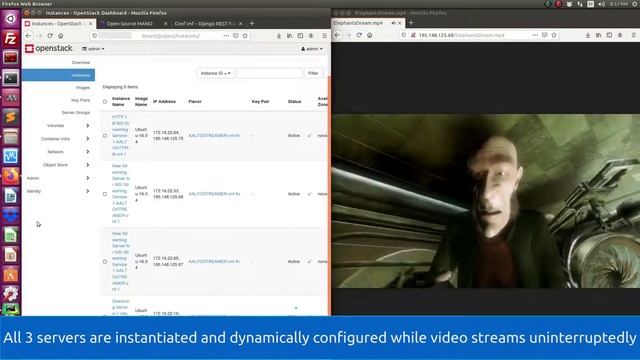This screenshot has width=640, height=360.
Task: Select all instances with header checkbox
Action: point(105,102)
